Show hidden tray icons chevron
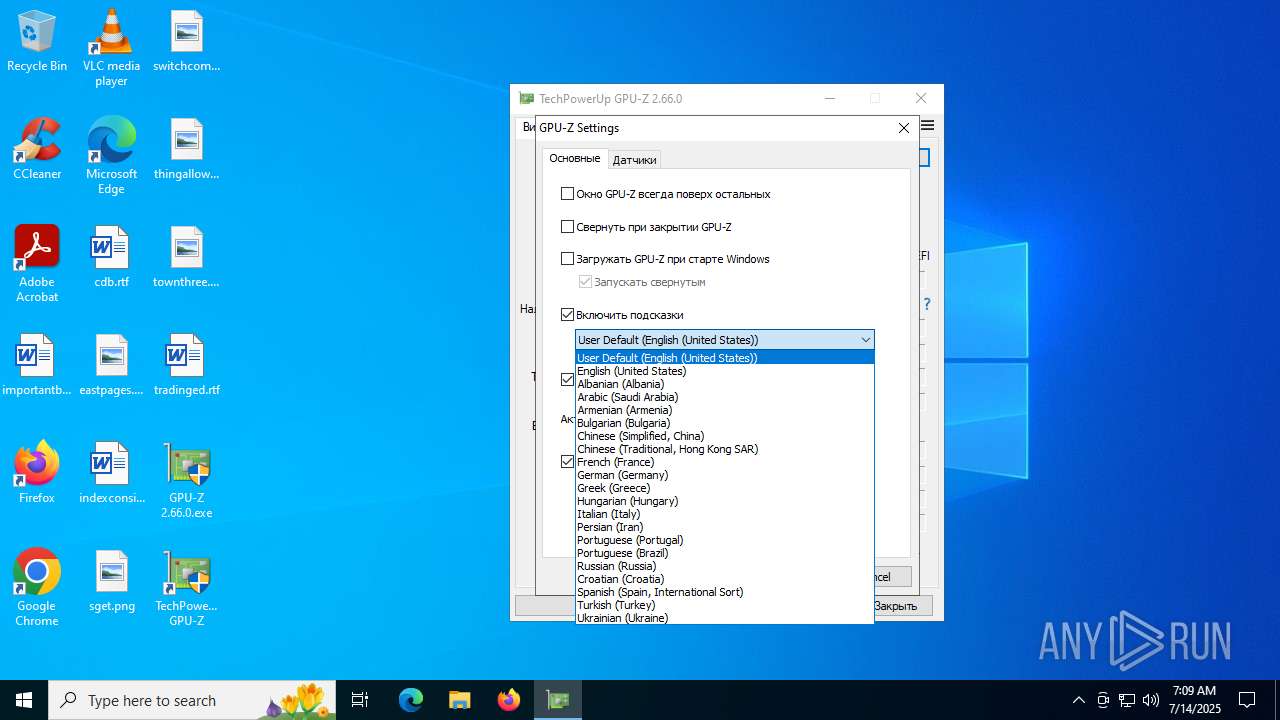 [1078, 700]
